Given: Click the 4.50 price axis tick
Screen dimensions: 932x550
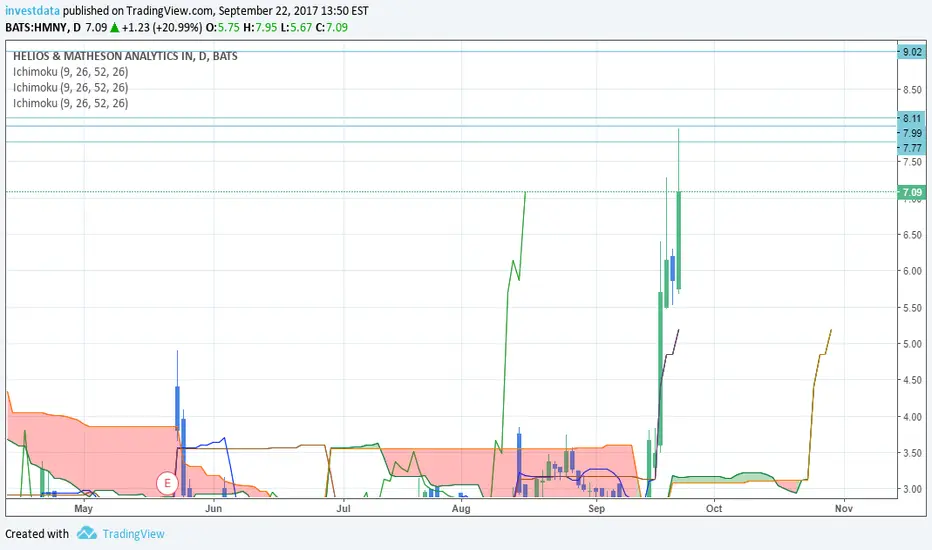Looking at the screenshot, I should pos(912,380).
